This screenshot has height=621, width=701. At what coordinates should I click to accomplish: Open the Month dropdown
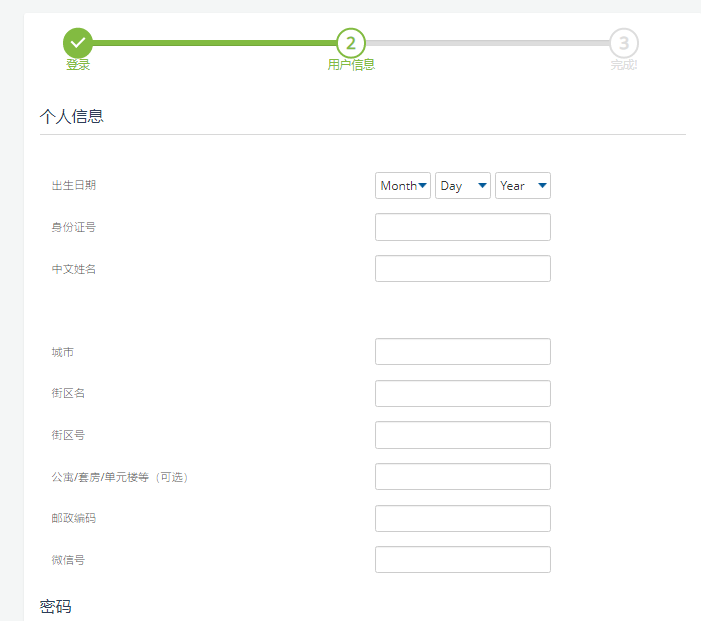click(403, 186)
